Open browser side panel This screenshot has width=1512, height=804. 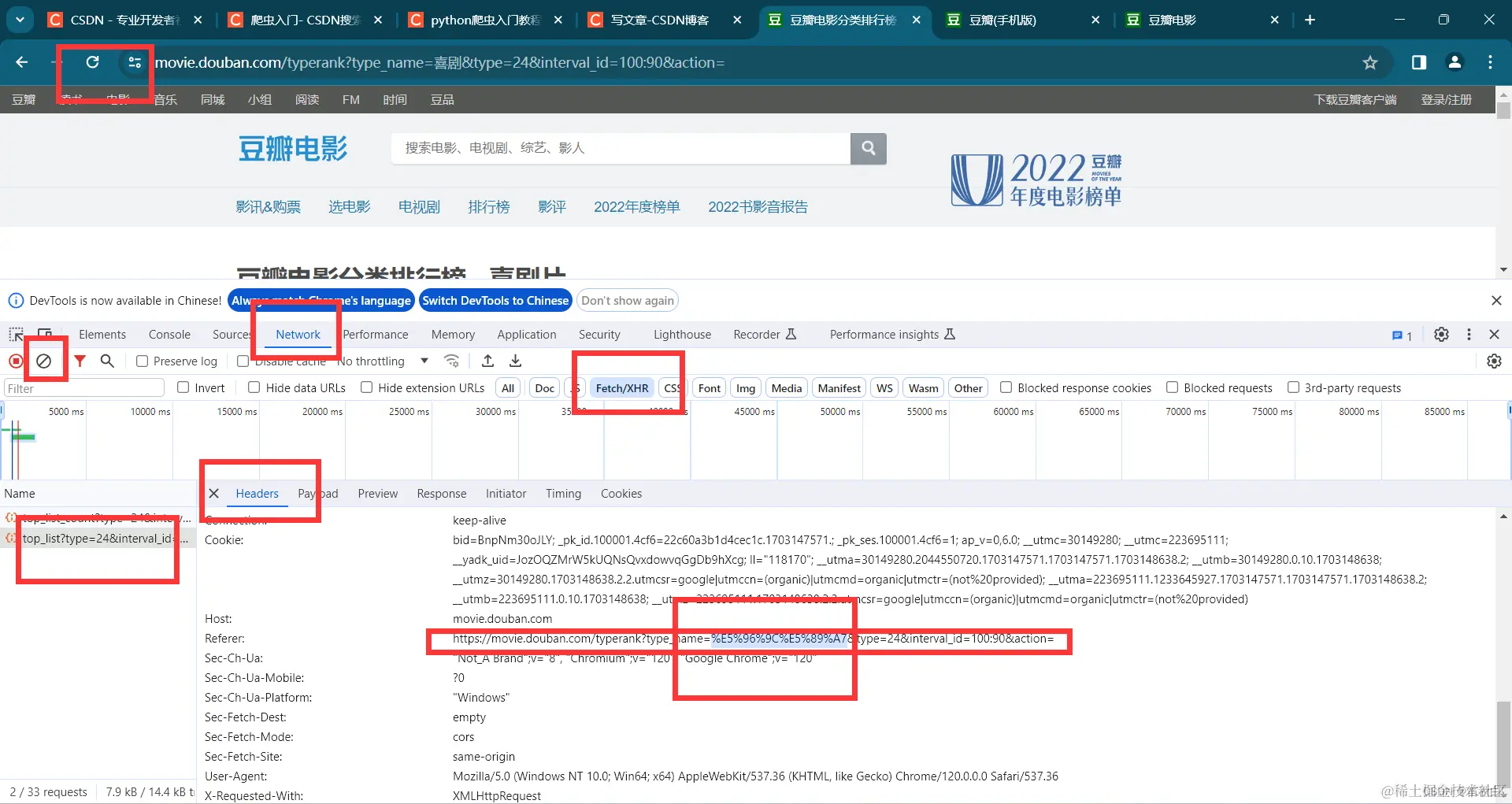1419,62
